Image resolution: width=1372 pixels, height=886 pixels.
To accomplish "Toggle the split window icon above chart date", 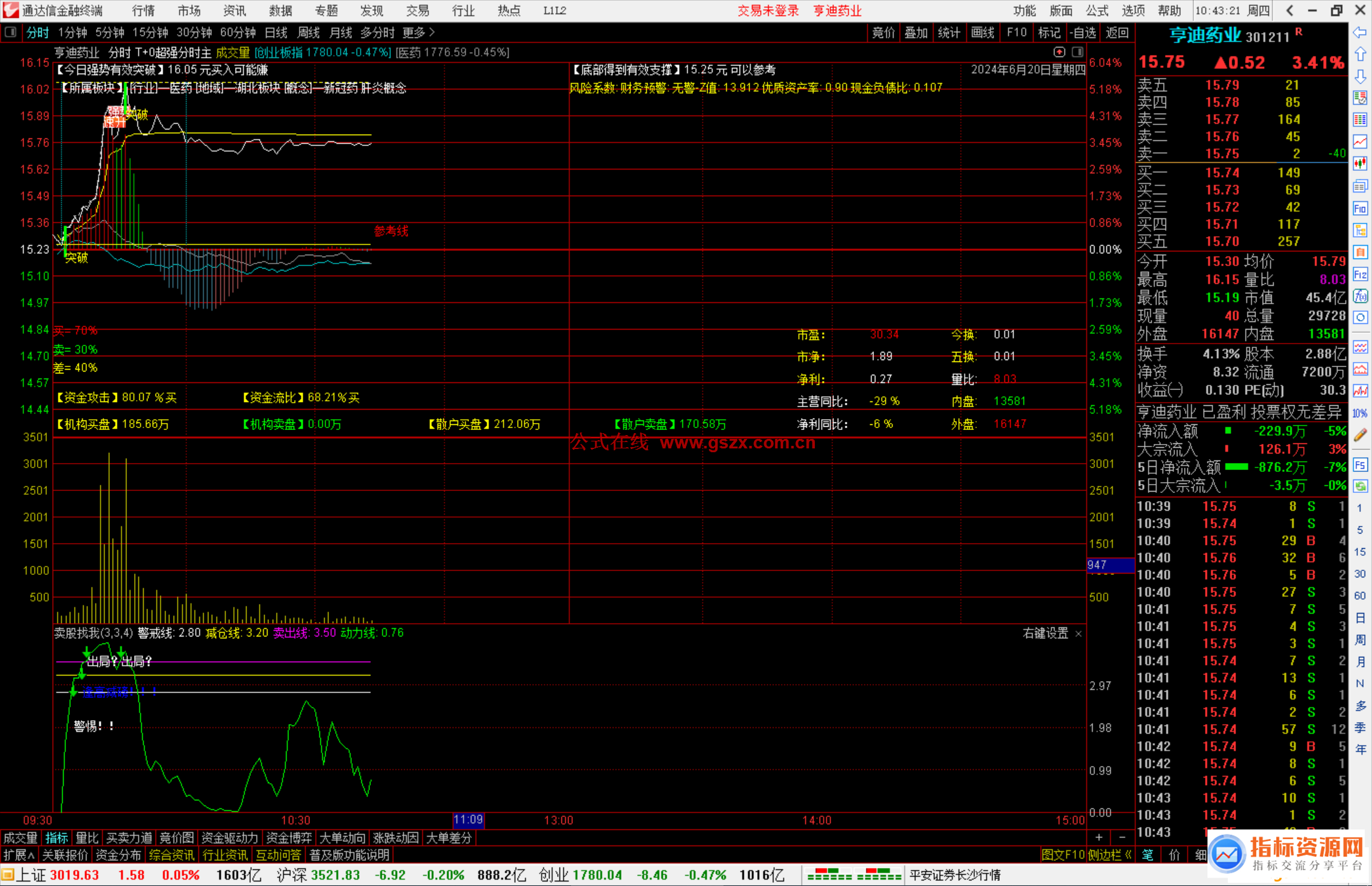I will pyautogui.click(x=1078, y=52).
